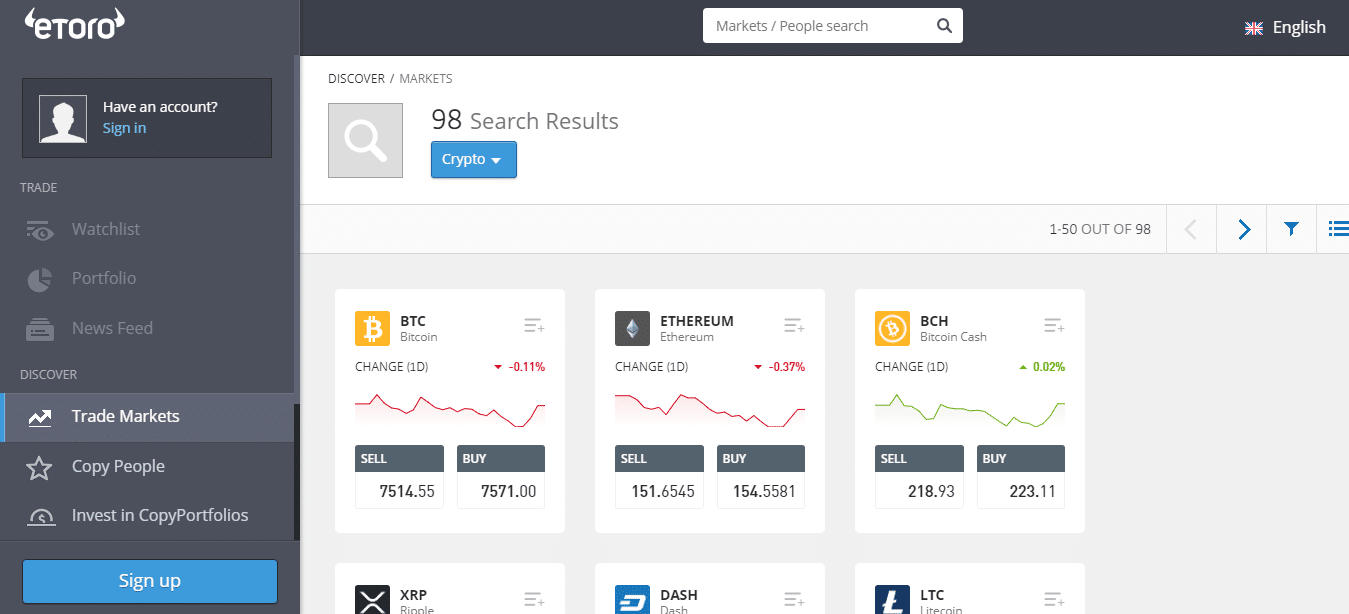Click the Sign up button
This screenshot has width=1349, height=614.
[150, 581]
